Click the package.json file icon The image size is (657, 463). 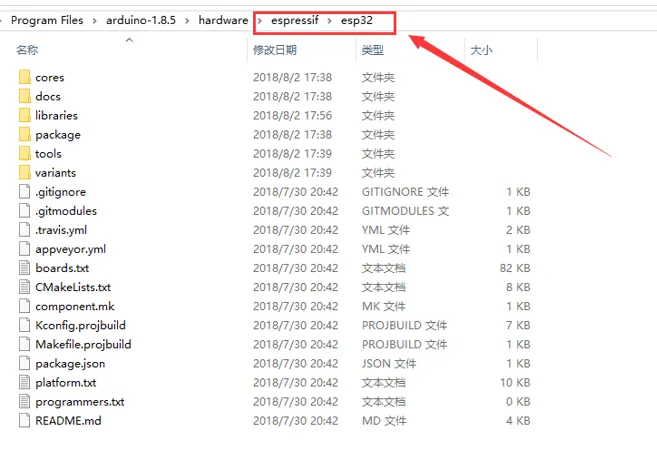click(x=25, y=363)
